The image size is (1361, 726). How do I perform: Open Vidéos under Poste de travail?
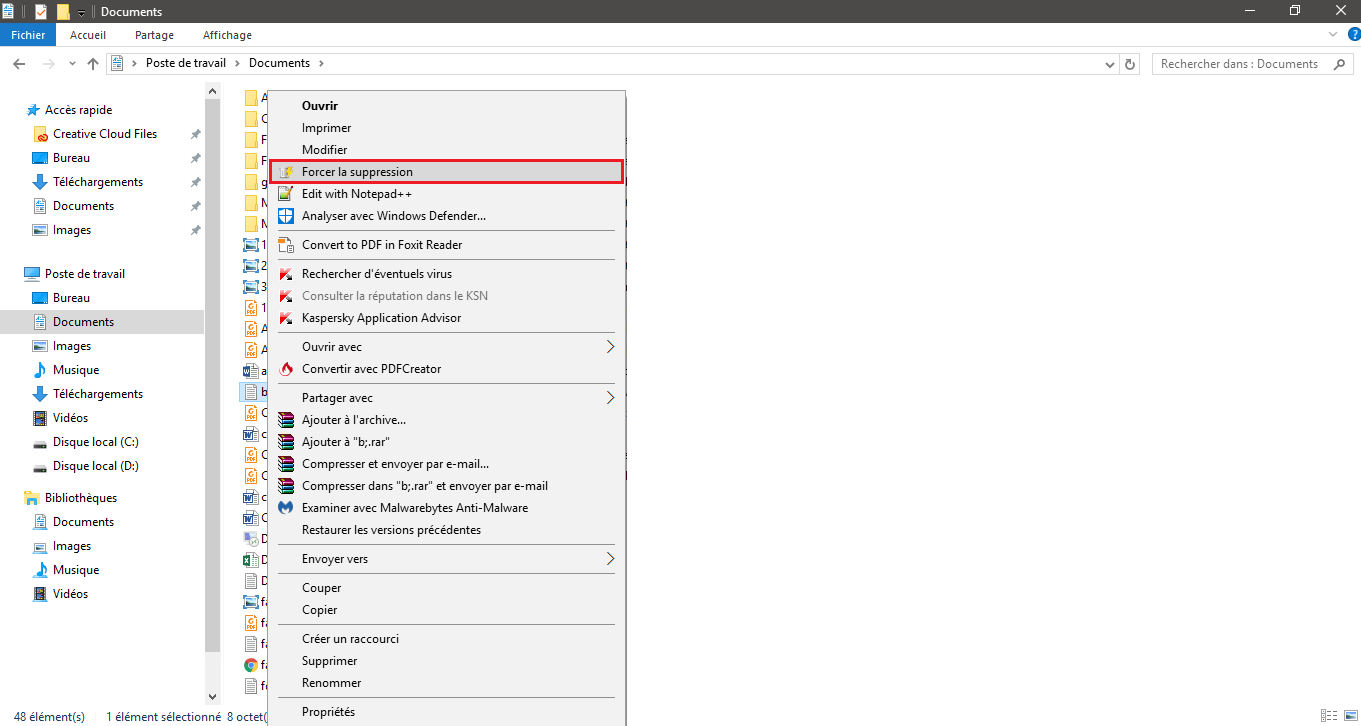tap(70, 418)
